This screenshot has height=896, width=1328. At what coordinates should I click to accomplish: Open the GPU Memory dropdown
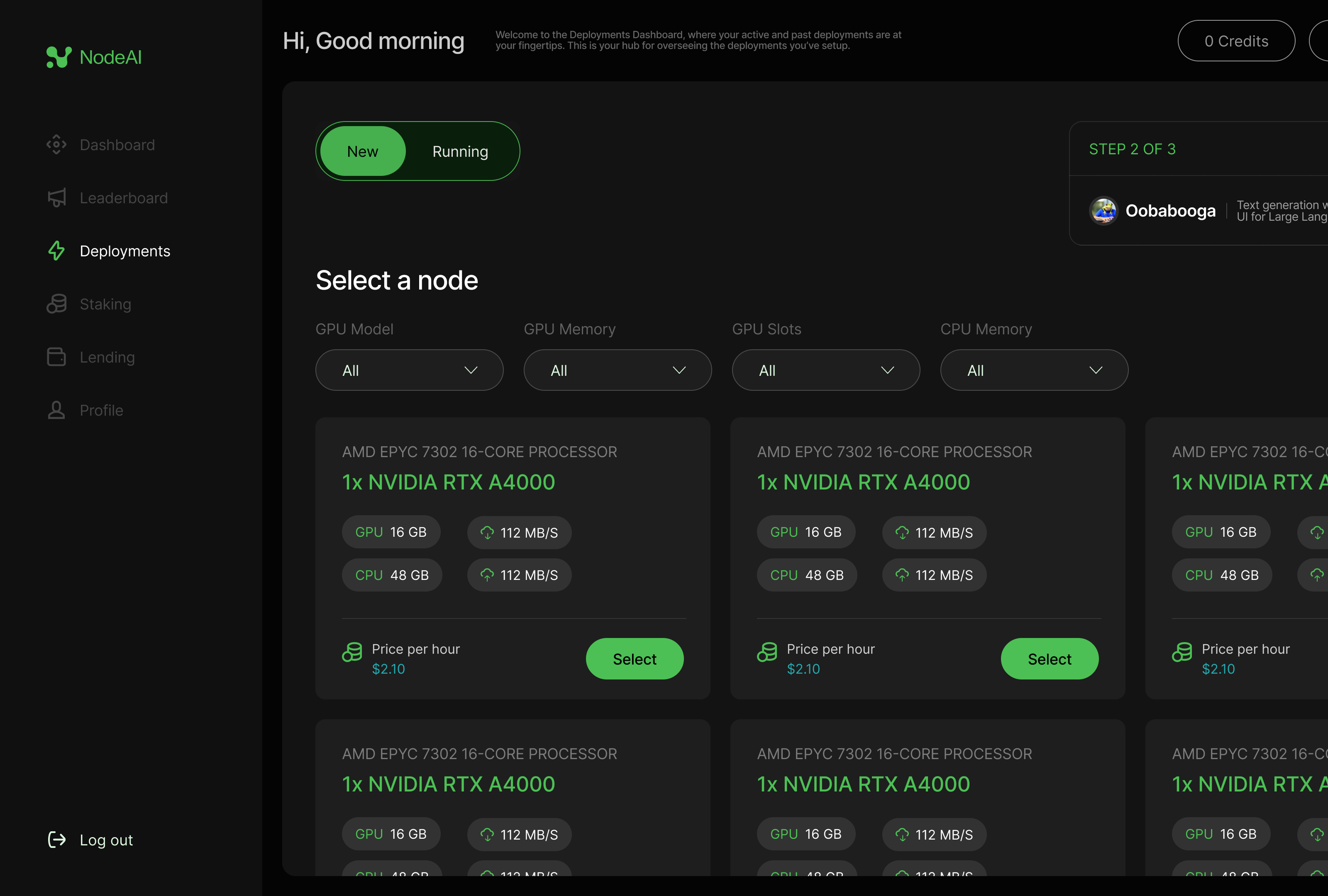617,370
